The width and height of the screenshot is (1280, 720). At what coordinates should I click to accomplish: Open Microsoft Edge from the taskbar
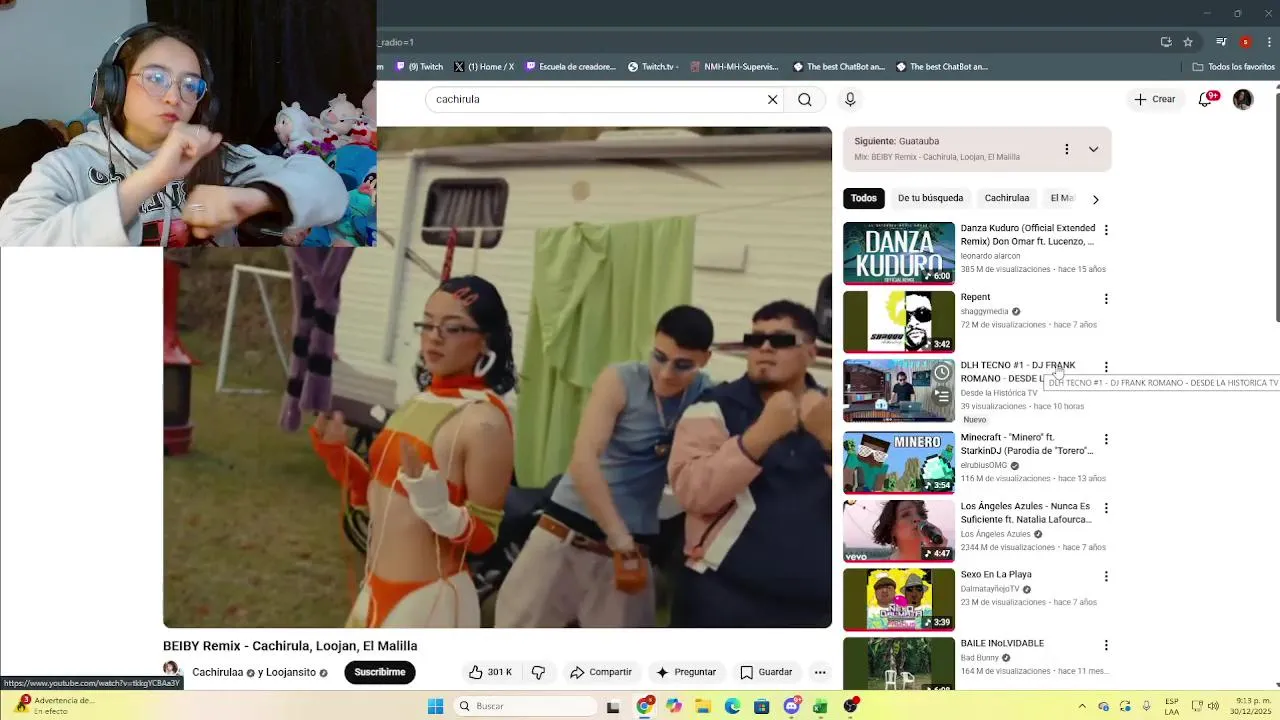[x=732, y=706]
